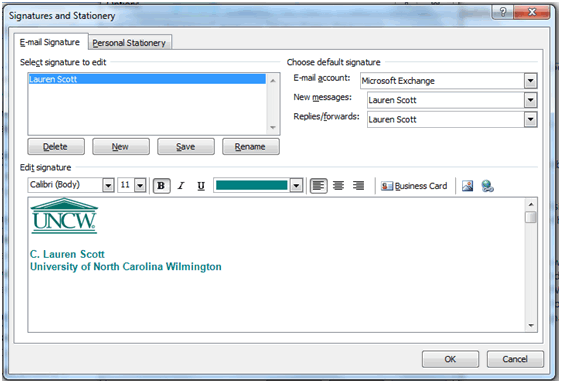Viewport: 561px width, 383px height.
Task: Rename the selected signature
Action: coord(250,146)
